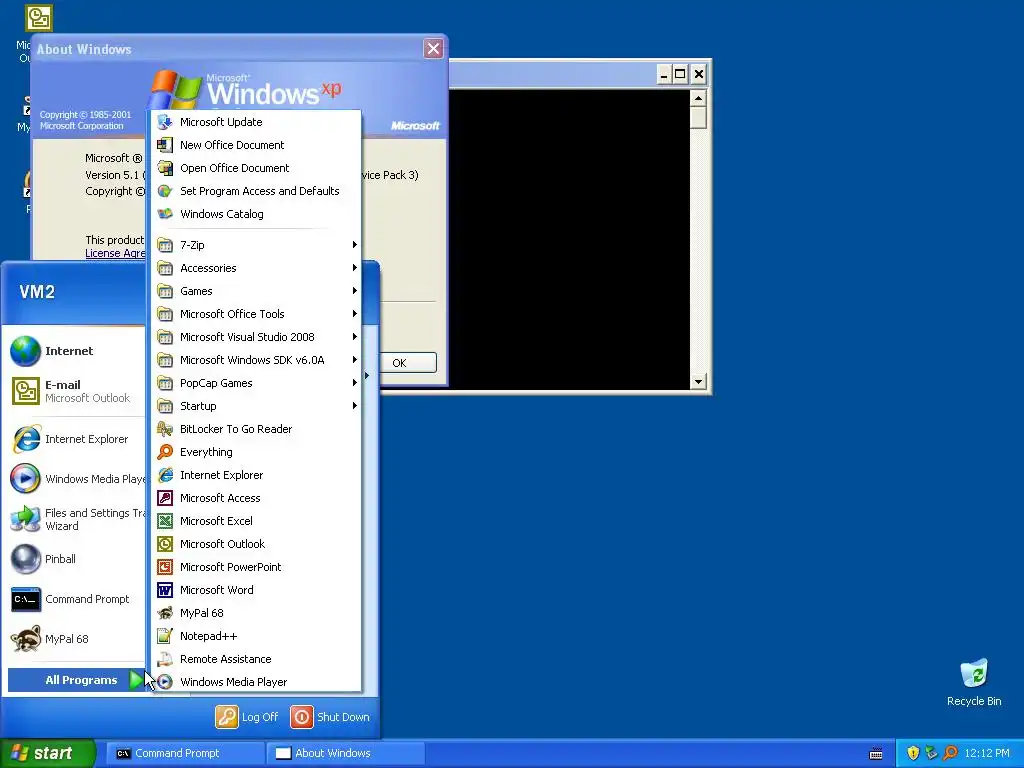The width and height of the screenshot is (1024, 768).
Task: Click the Shut Down button
Action: tap(330, 716)
